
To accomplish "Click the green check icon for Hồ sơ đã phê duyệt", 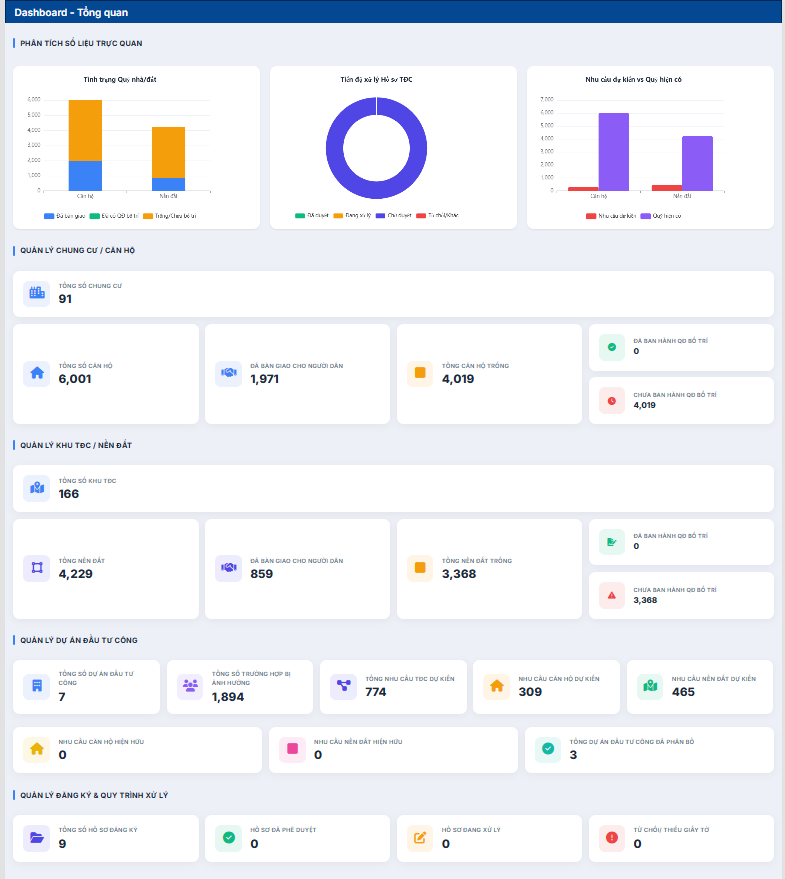I will (x=229, y=838).
